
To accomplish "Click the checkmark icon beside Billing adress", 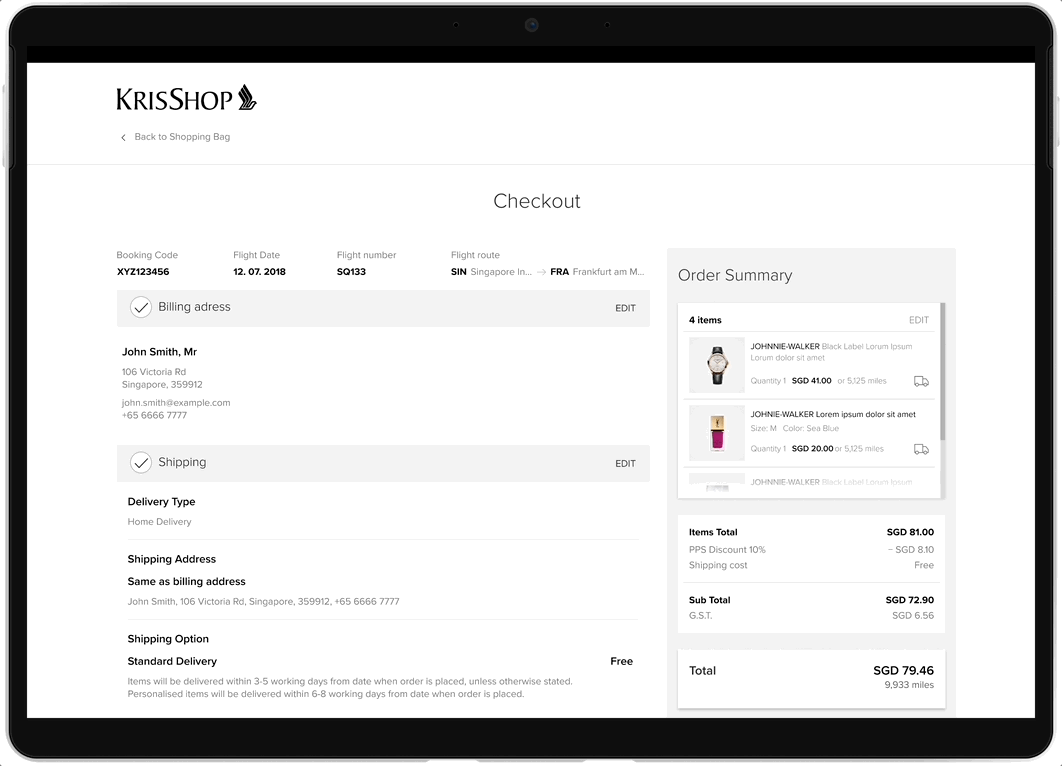I will tap(140, 307).
